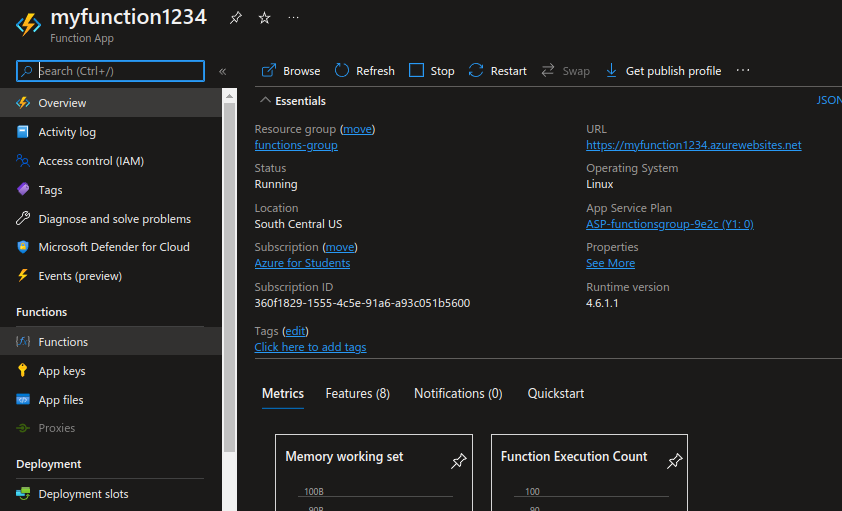
Task: Select the Location value South Central US
Action: (x=298, y=224)
